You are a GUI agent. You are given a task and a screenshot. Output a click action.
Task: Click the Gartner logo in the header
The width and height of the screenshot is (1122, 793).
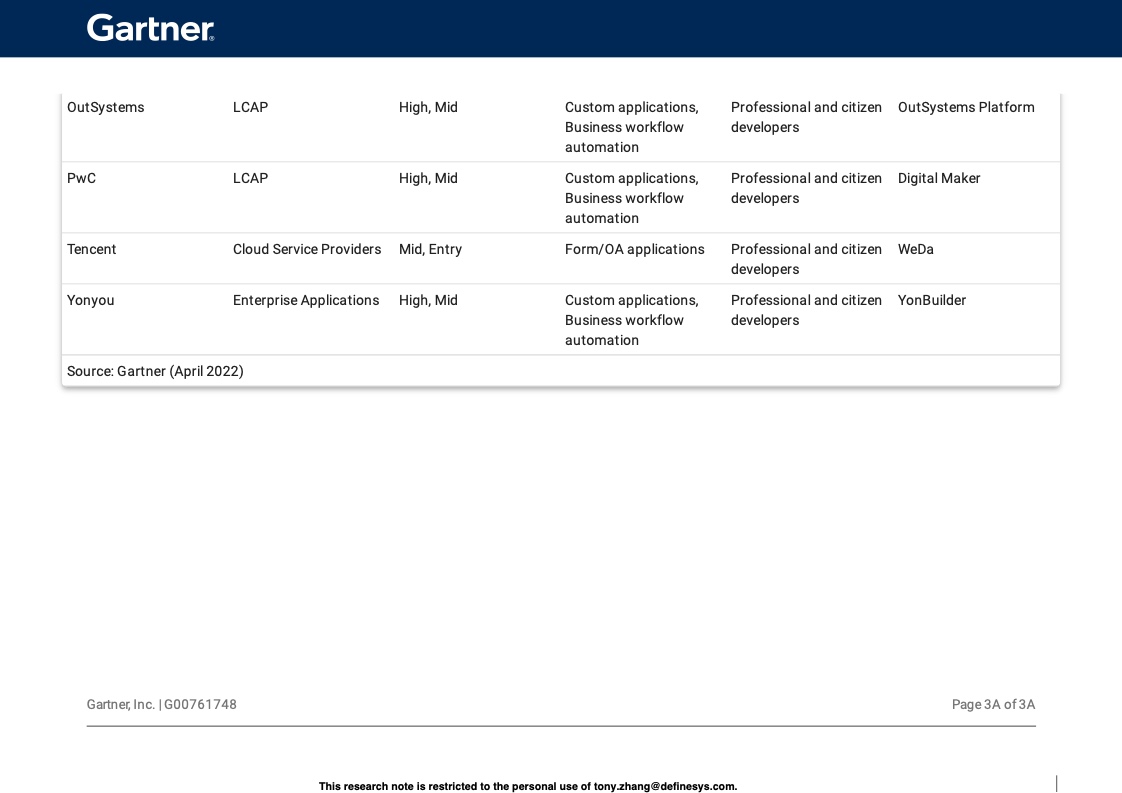(x=151, y=28)
